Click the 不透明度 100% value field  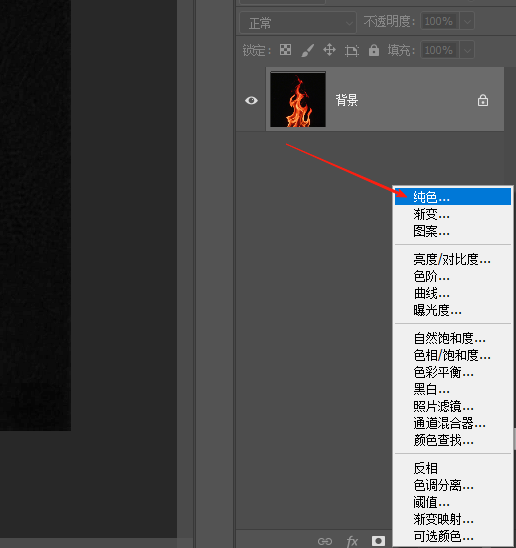coord(440,21)
